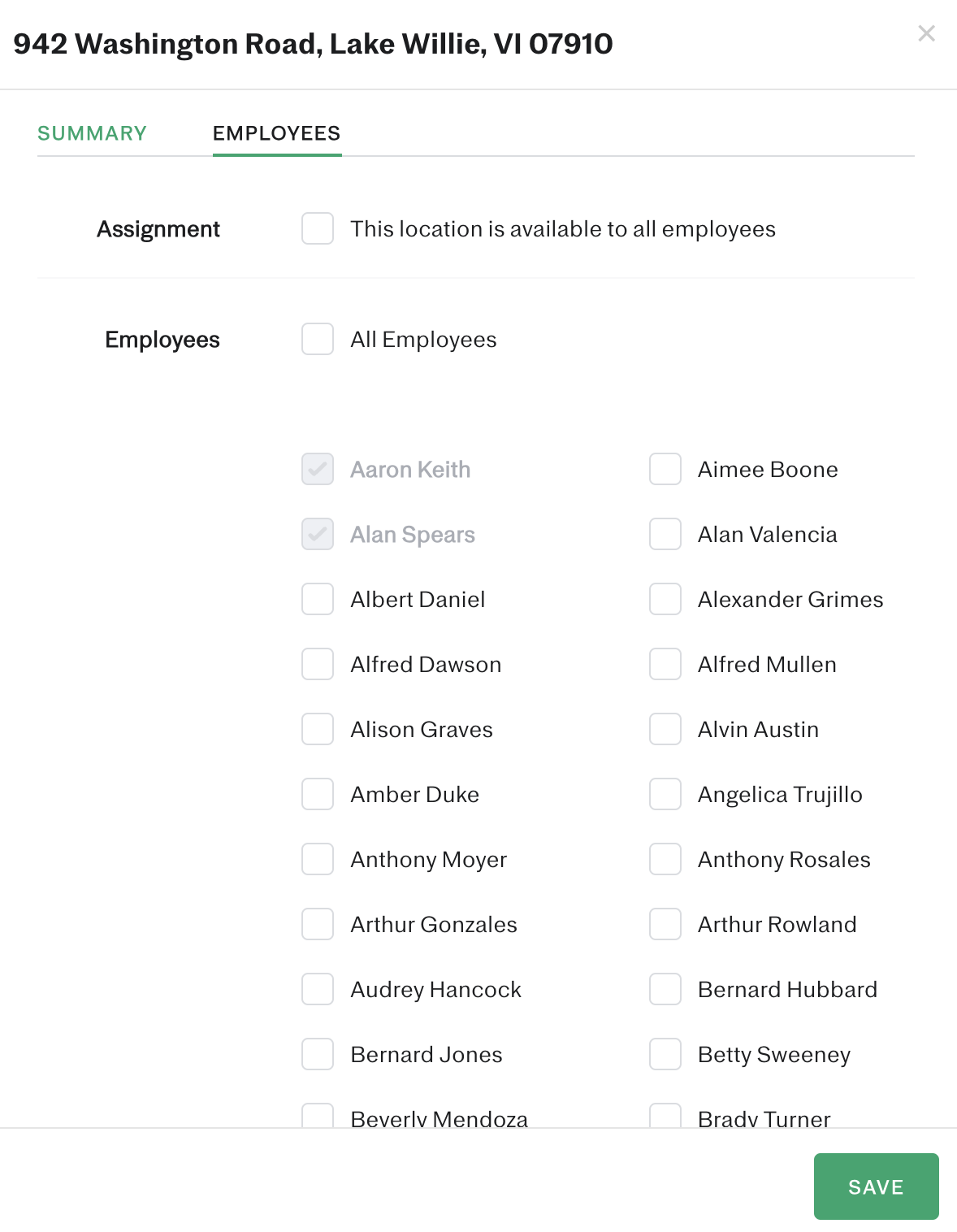Select the Alan Valencia checkbox
Image resolution: width=957 pixels, height=1232 pixels.
(665, 534)
